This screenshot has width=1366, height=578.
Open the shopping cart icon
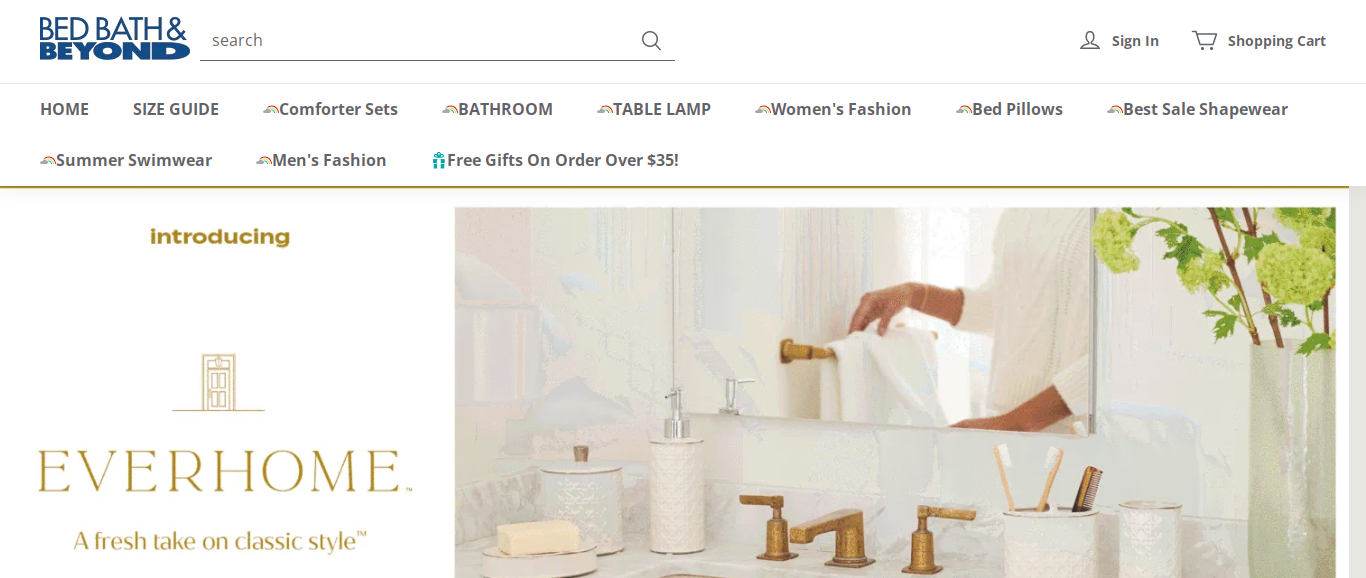[1204, 40]
